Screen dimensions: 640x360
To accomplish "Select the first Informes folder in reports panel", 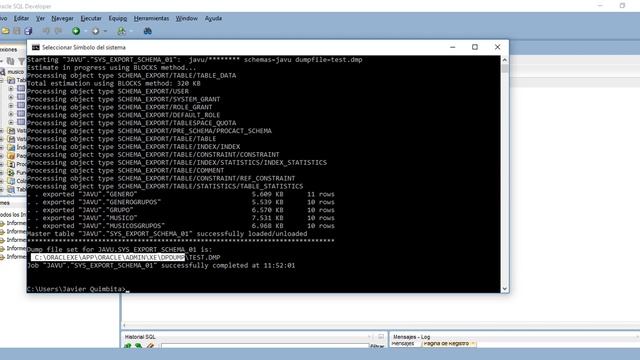I will coord(13,223).
